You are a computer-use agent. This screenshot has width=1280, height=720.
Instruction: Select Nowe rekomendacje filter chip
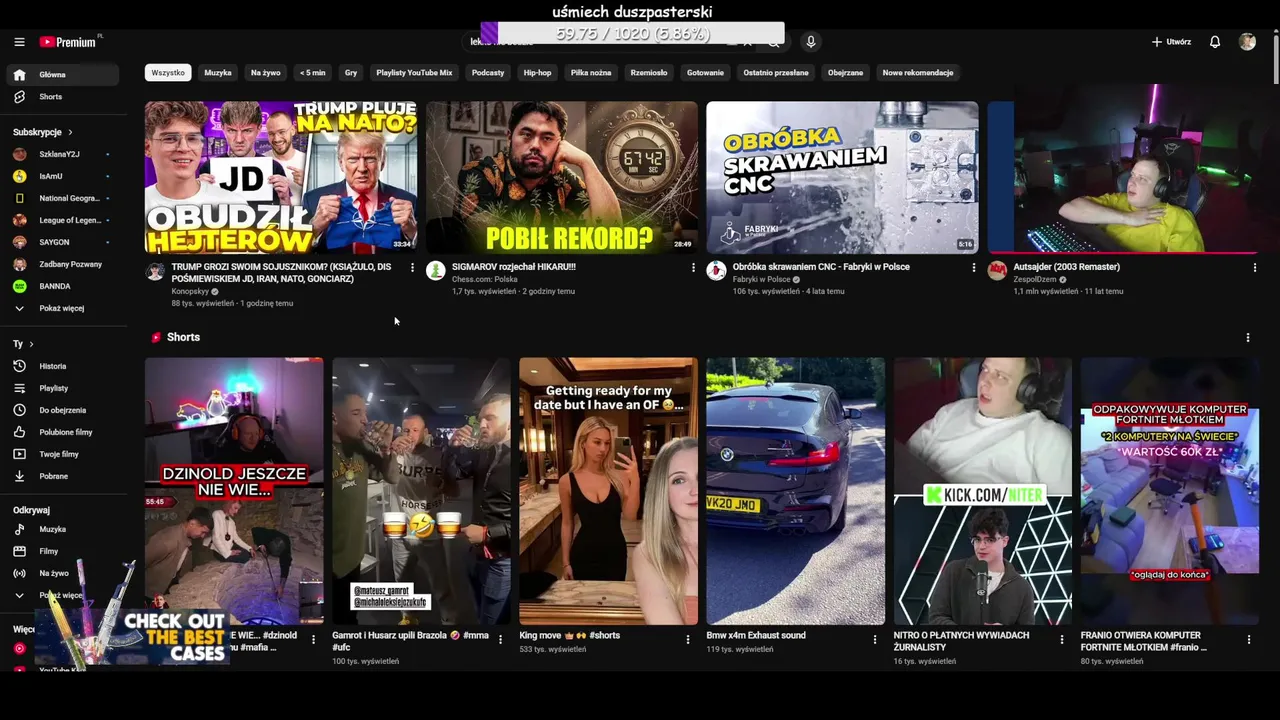pyautogui.click(x=918, y=73)
